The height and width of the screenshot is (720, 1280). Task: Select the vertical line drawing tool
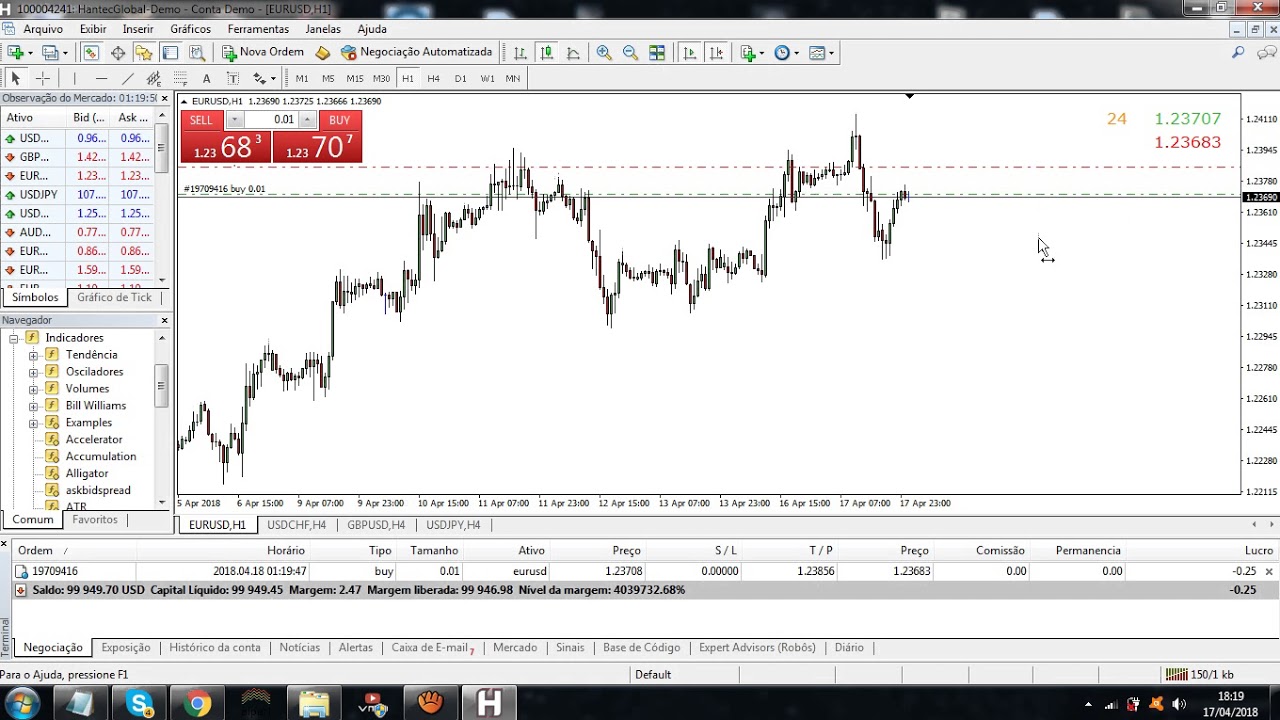[x=74, y=78]
